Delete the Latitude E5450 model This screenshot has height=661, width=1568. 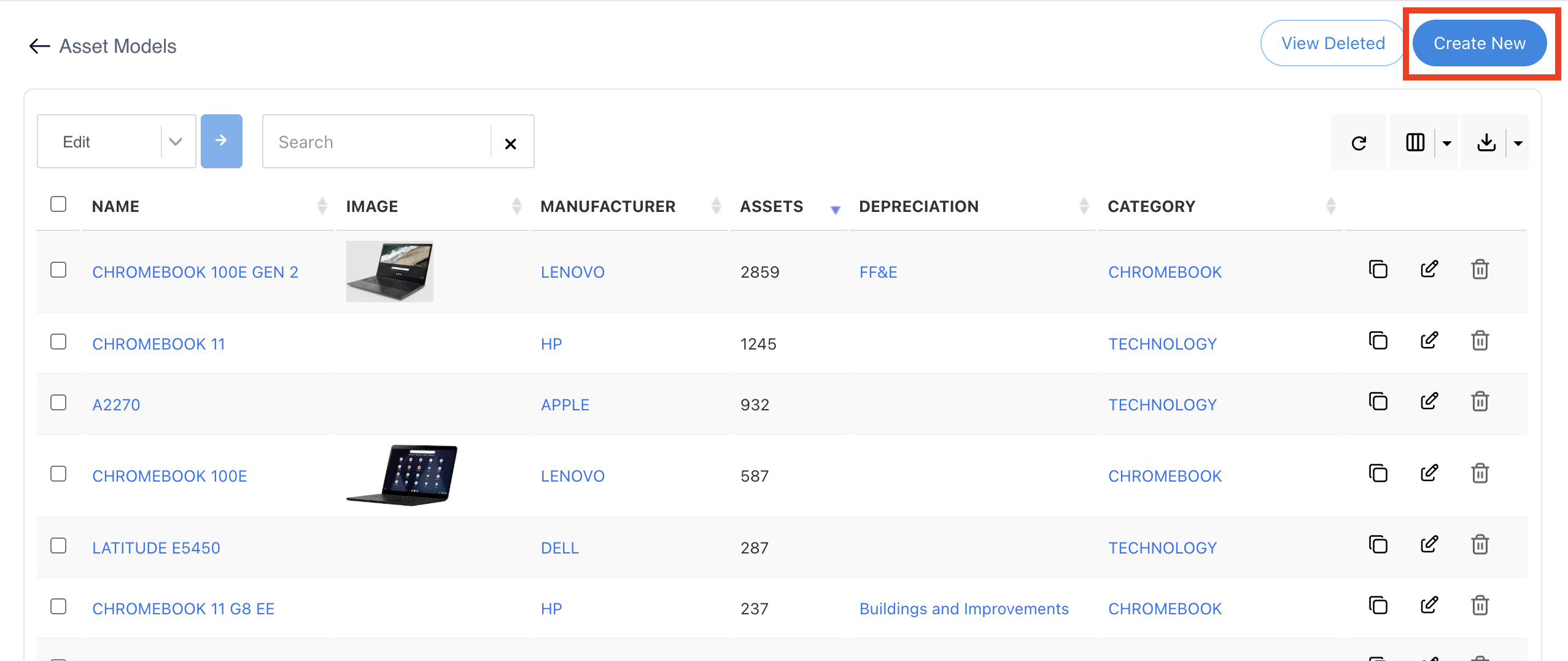point(1480,545)
